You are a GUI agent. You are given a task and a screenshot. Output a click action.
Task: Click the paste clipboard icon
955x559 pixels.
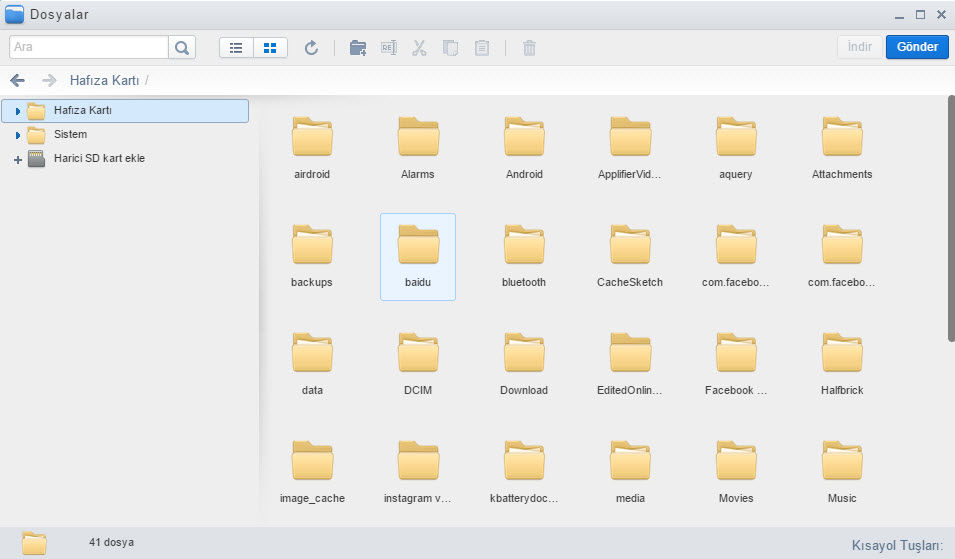482,47
